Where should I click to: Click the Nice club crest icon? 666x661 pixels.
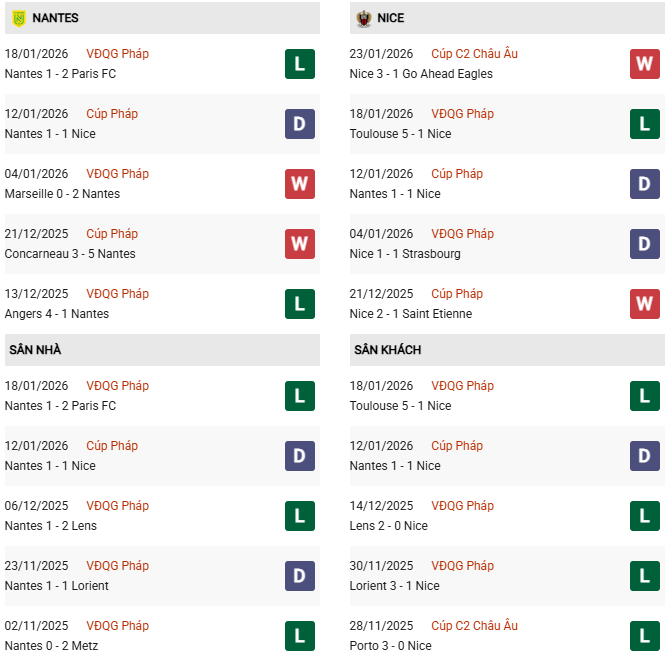[x=363, y=18]
